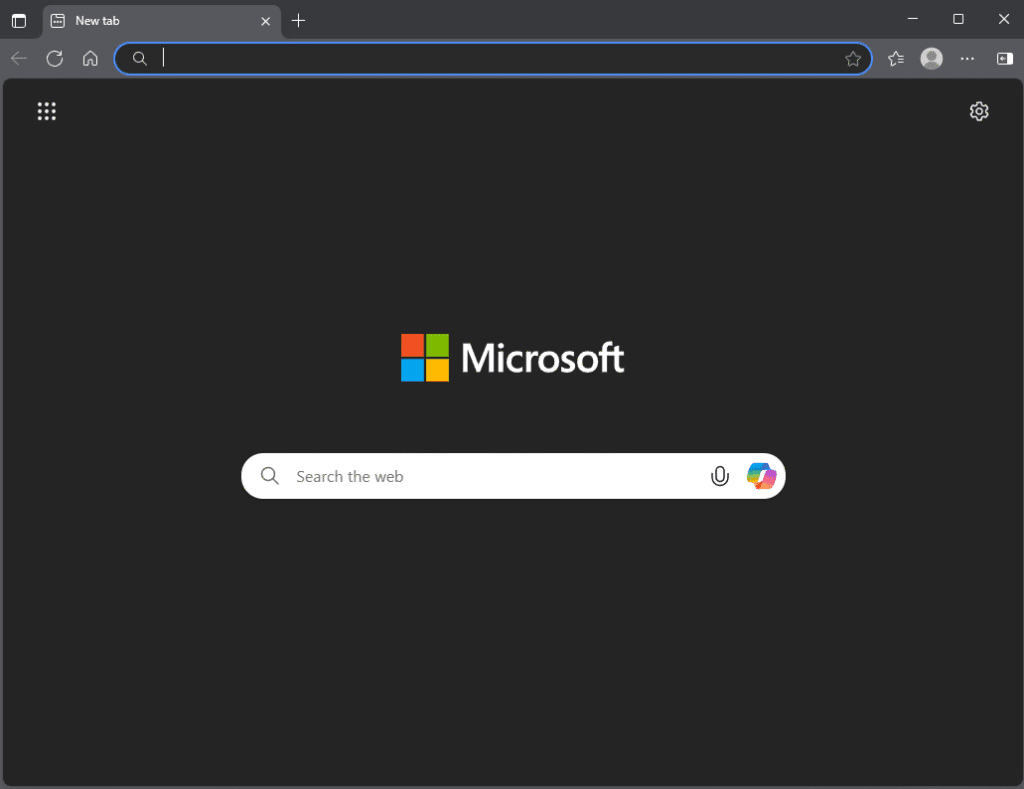The width and height of the screenshot is (1024, 789).
Task: Maximize the browser window
Action: coord(958,19)
